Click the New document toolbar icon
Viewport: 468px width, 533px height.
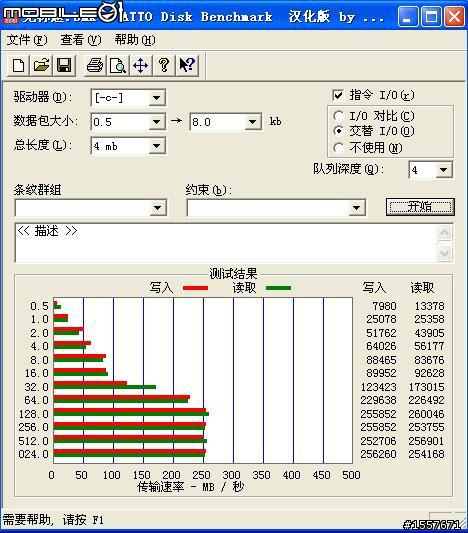pyautogui.click(x=18, y=65)
